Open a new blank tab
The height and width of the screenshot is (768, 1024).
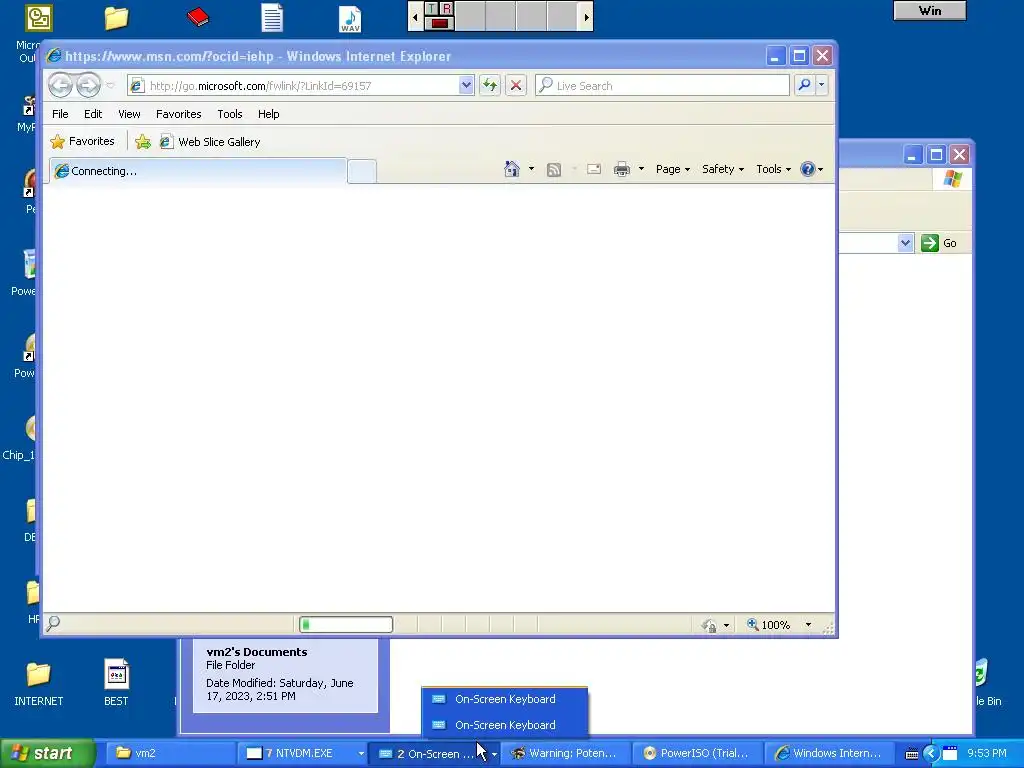point(362,171)
